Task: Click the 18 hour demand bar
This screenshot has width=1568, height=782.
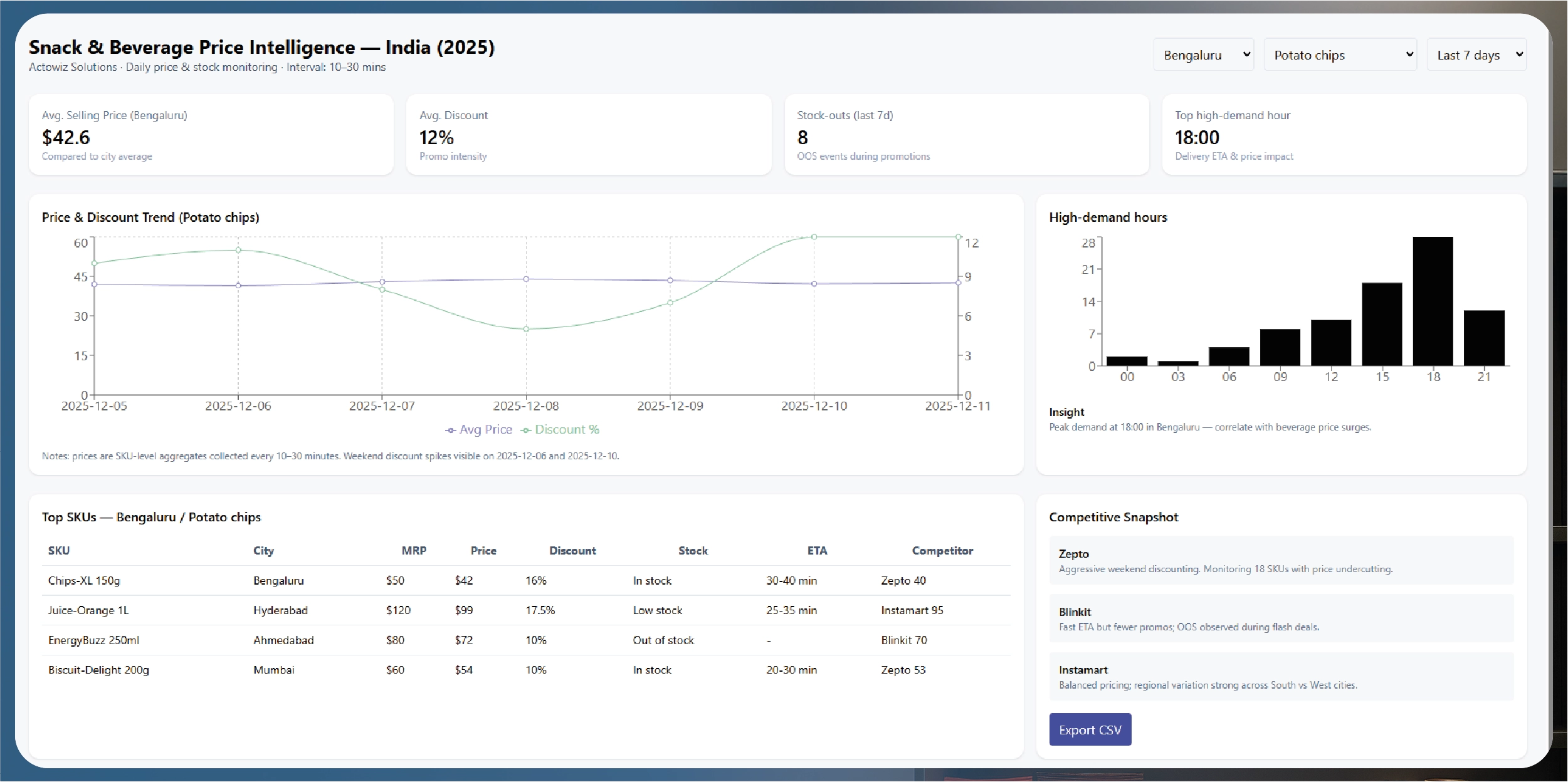Action: 1433,301
